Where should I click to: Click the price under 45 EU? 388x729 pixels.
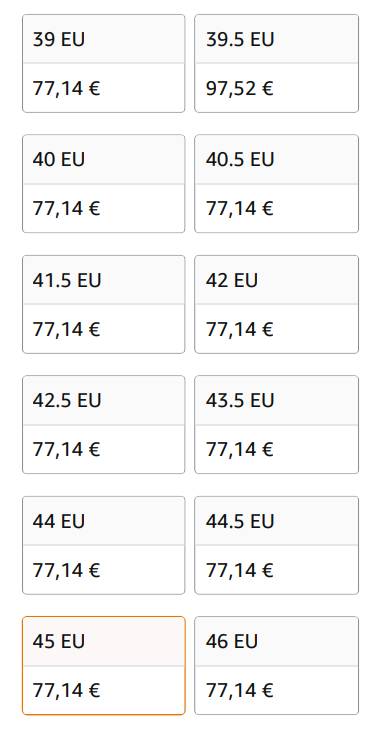tap(66, 690)
